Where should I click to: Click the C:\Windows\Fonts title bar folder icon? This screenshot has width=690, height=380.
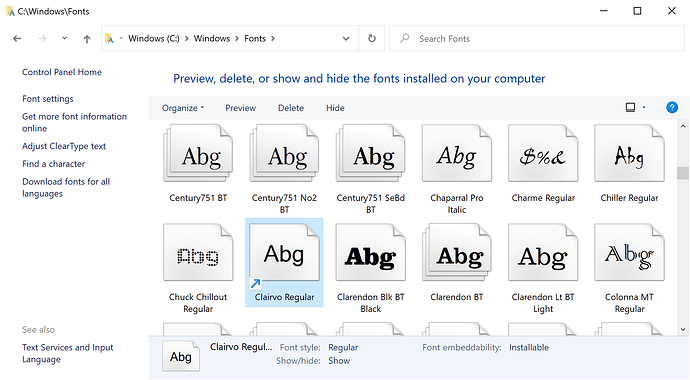[x=10, y=11]
